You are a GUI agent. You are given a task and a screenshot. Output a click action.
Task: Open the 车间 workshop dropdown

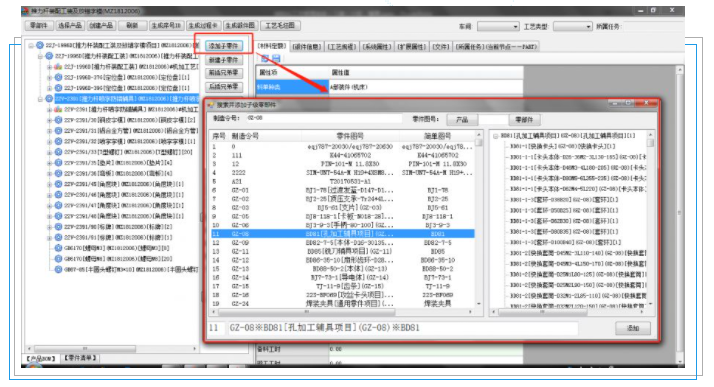pyautogui.click(x=498, y=27)
